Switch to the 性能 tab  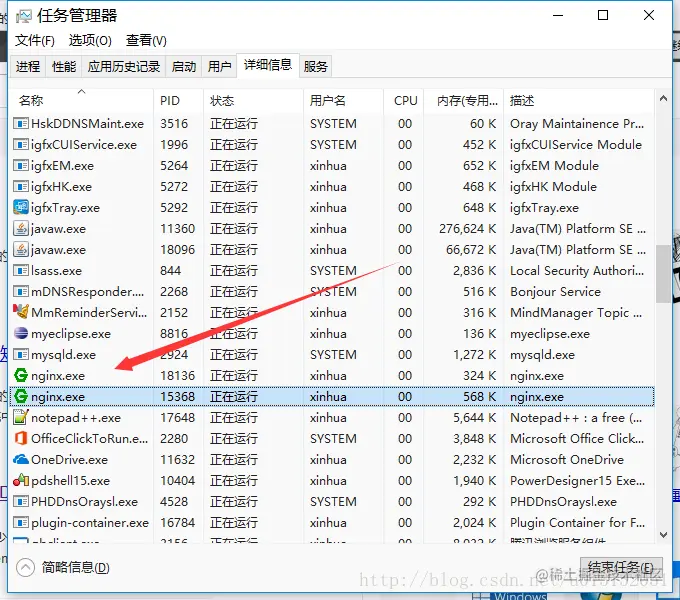point(64,66)
